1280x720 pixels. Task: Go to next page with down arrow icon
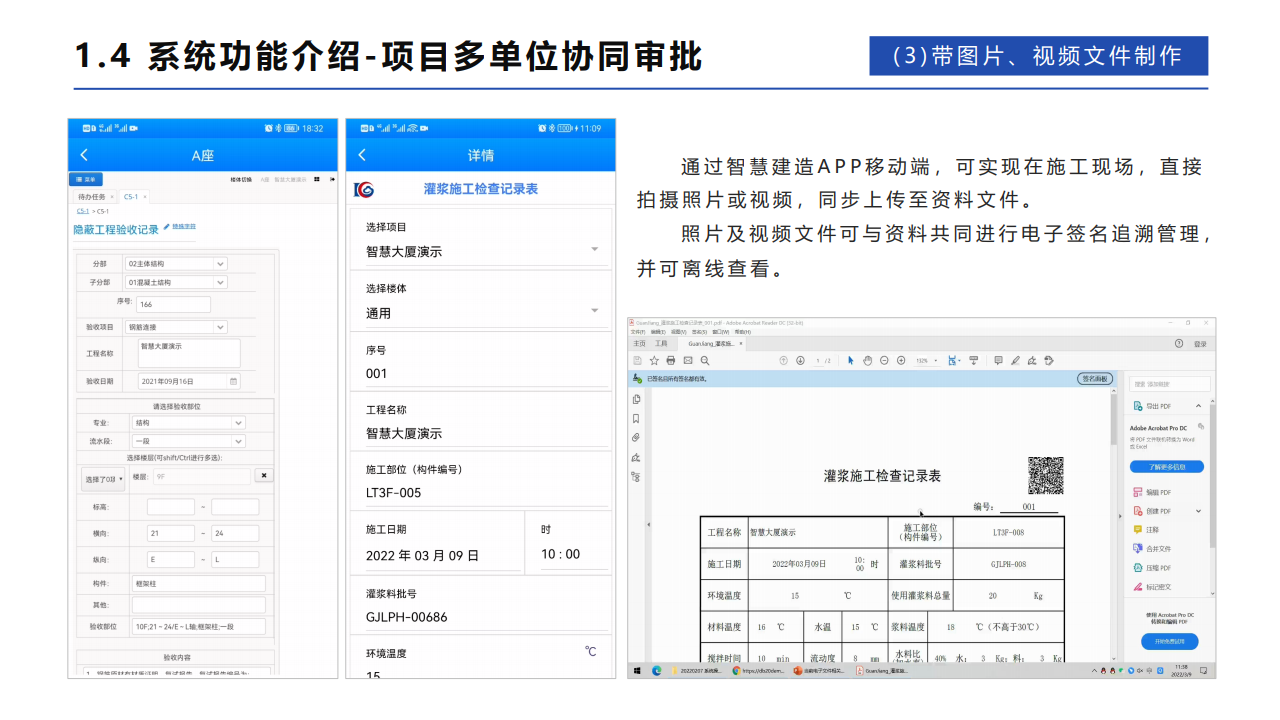800,360
